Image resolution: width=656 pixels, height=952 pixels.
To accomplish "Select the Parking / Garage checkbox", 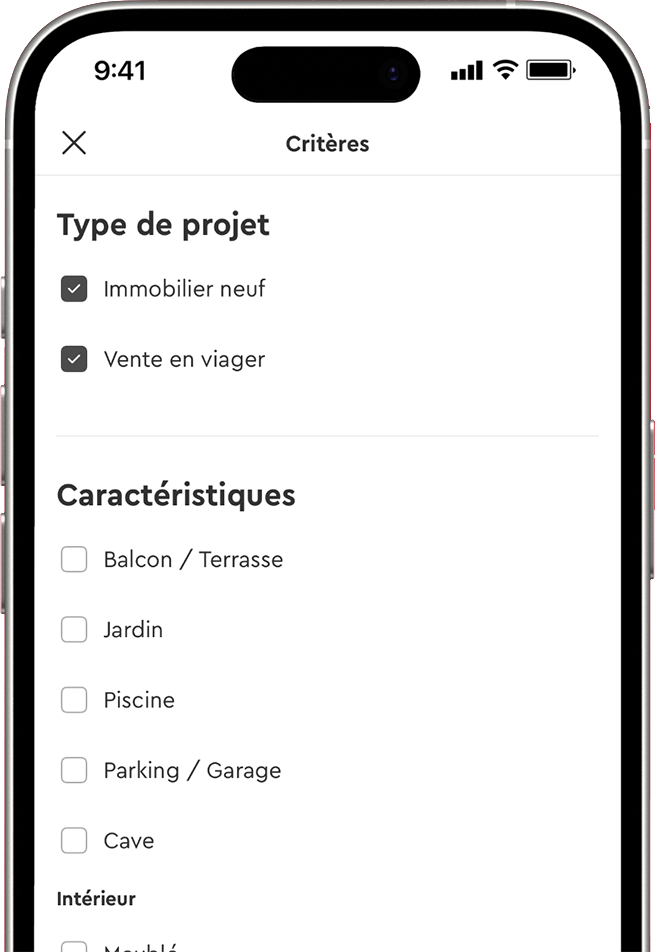I will click(x=74, y=771).
